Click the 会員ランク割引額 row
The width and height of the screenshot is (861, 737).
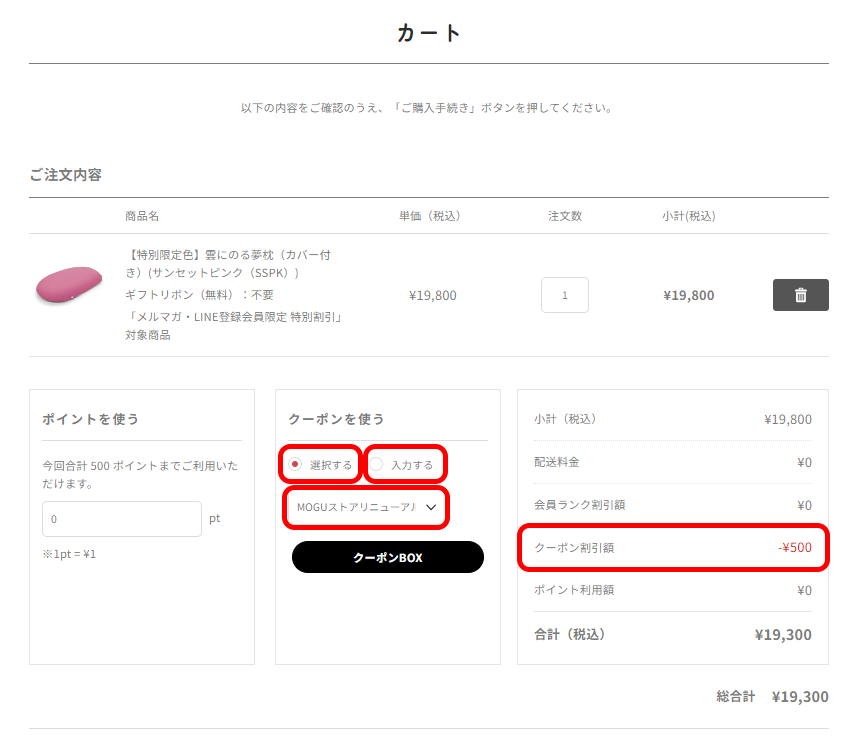(673, 505)
